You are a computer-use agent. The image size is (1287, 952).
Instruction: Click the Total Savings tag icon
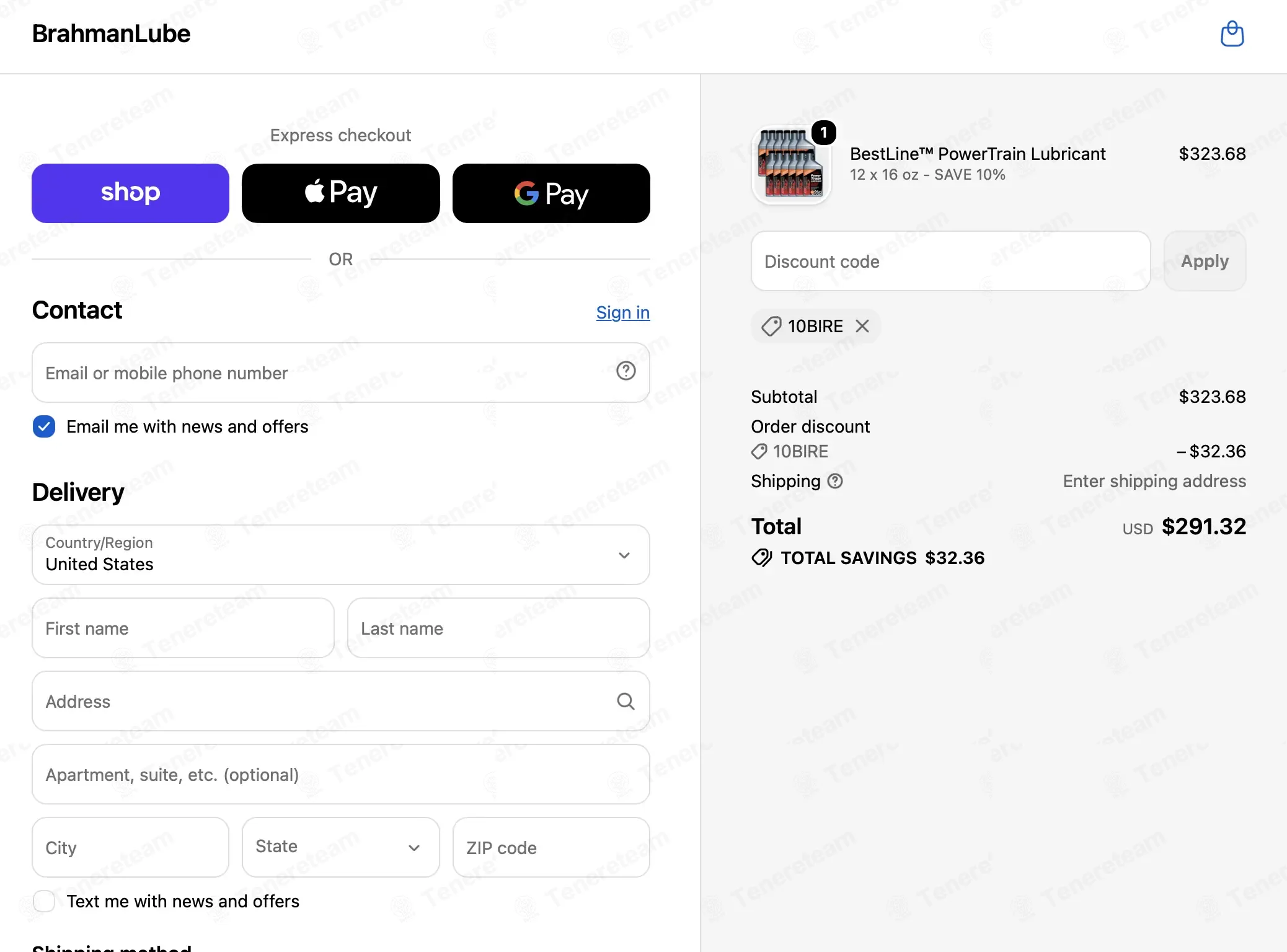[762, 558]
